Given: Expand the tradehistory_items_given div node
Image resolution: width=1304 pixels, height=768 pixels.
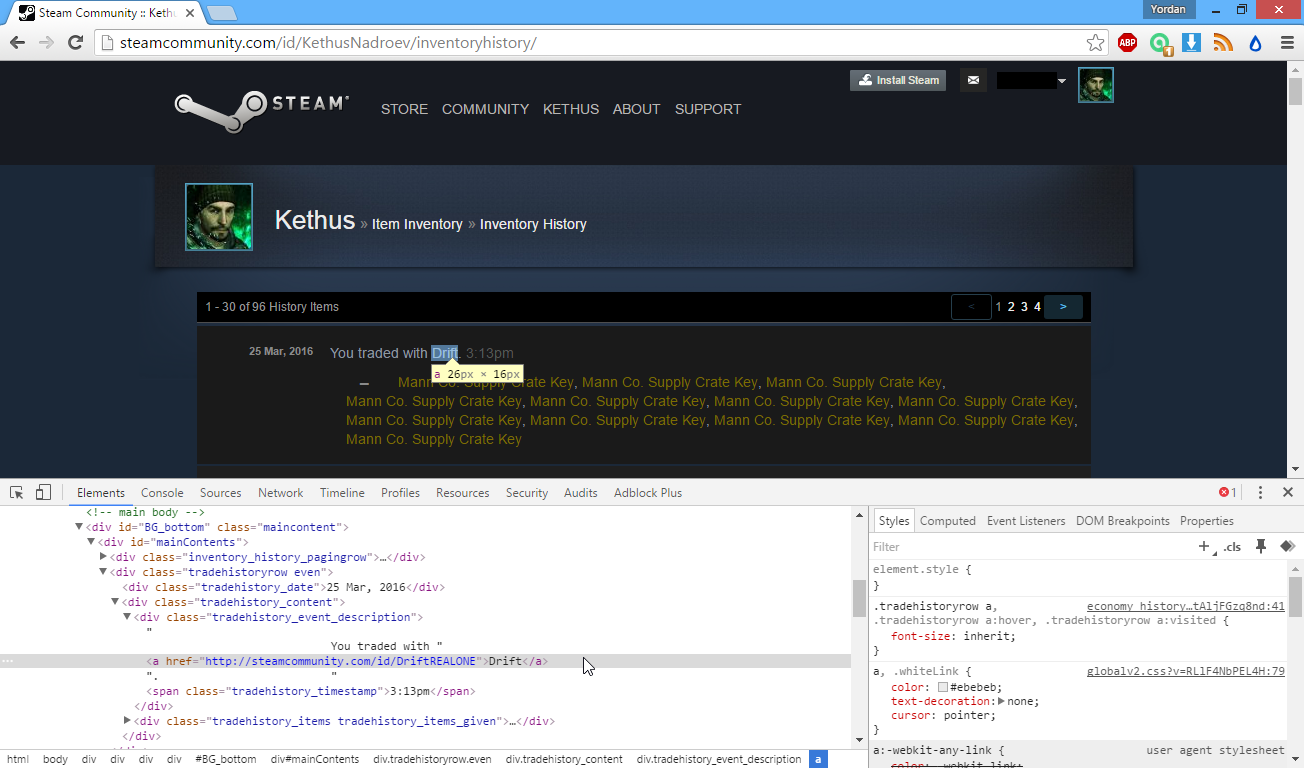Looking at the screenshot, I should coord(127,721).
